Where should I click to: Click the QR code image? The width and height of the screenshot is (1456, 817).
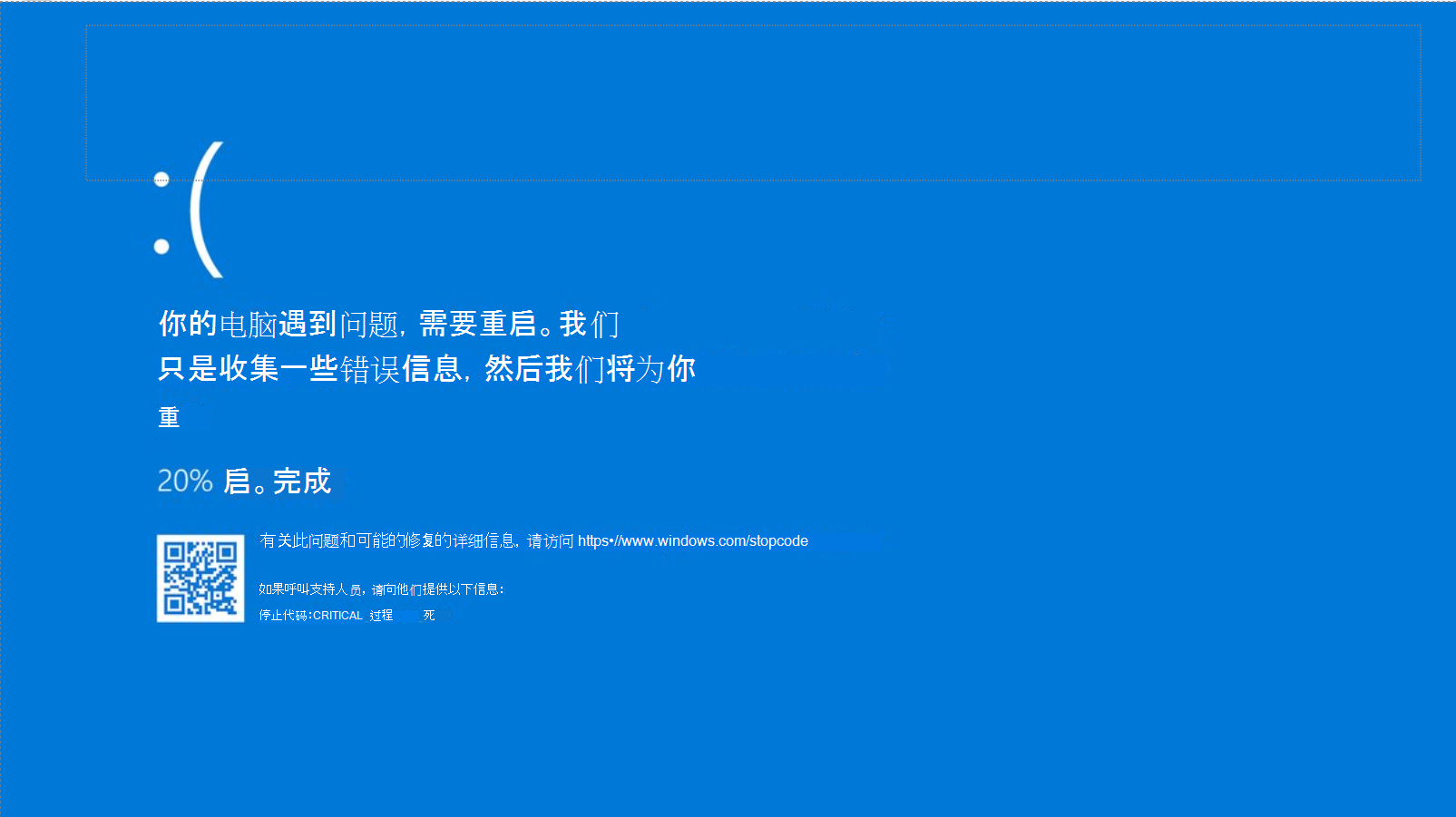pyautogui.click(x=200, y=579)
